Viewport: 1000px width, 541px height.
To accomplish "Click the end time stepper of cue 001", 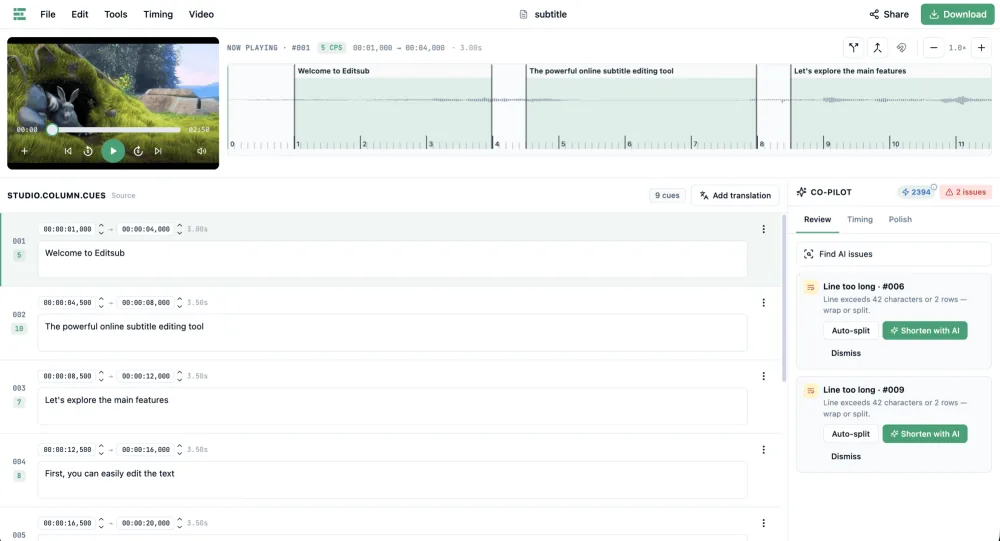I will pos(179,229).
